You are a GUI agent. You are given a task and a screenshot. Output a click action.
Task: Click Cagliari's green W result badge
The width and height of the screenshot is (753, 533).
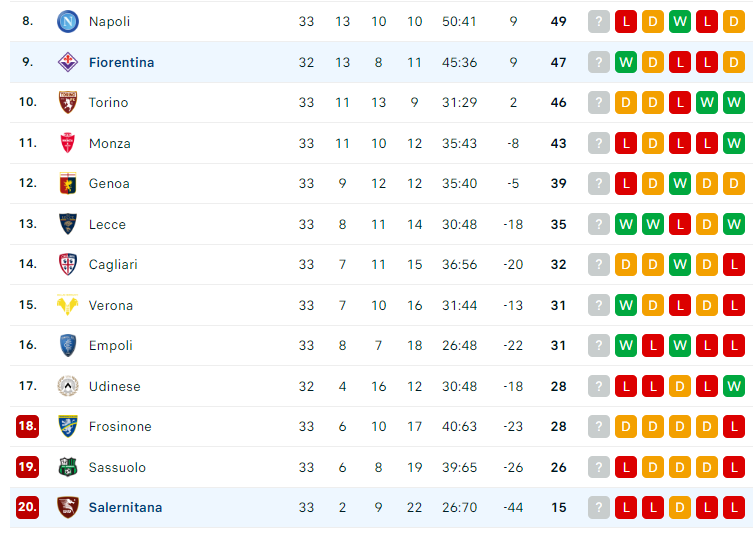point(680,265)
